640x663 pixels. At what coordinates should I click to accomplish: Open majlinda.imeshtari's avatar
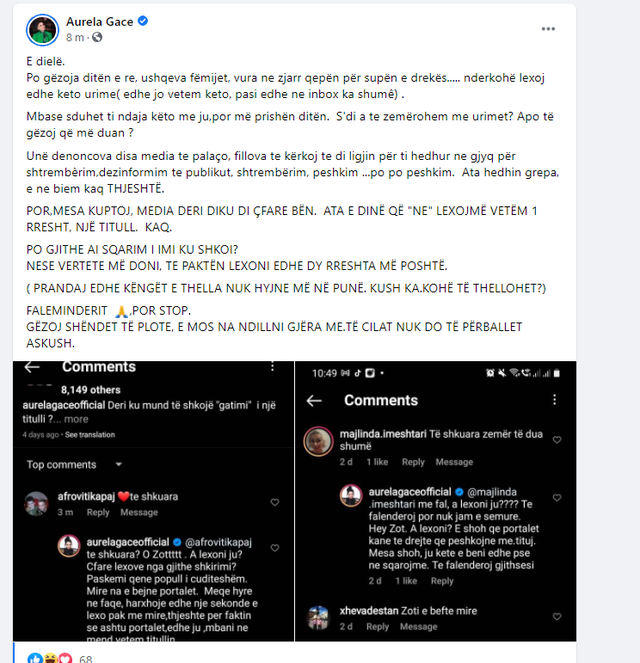coord(318,441)
